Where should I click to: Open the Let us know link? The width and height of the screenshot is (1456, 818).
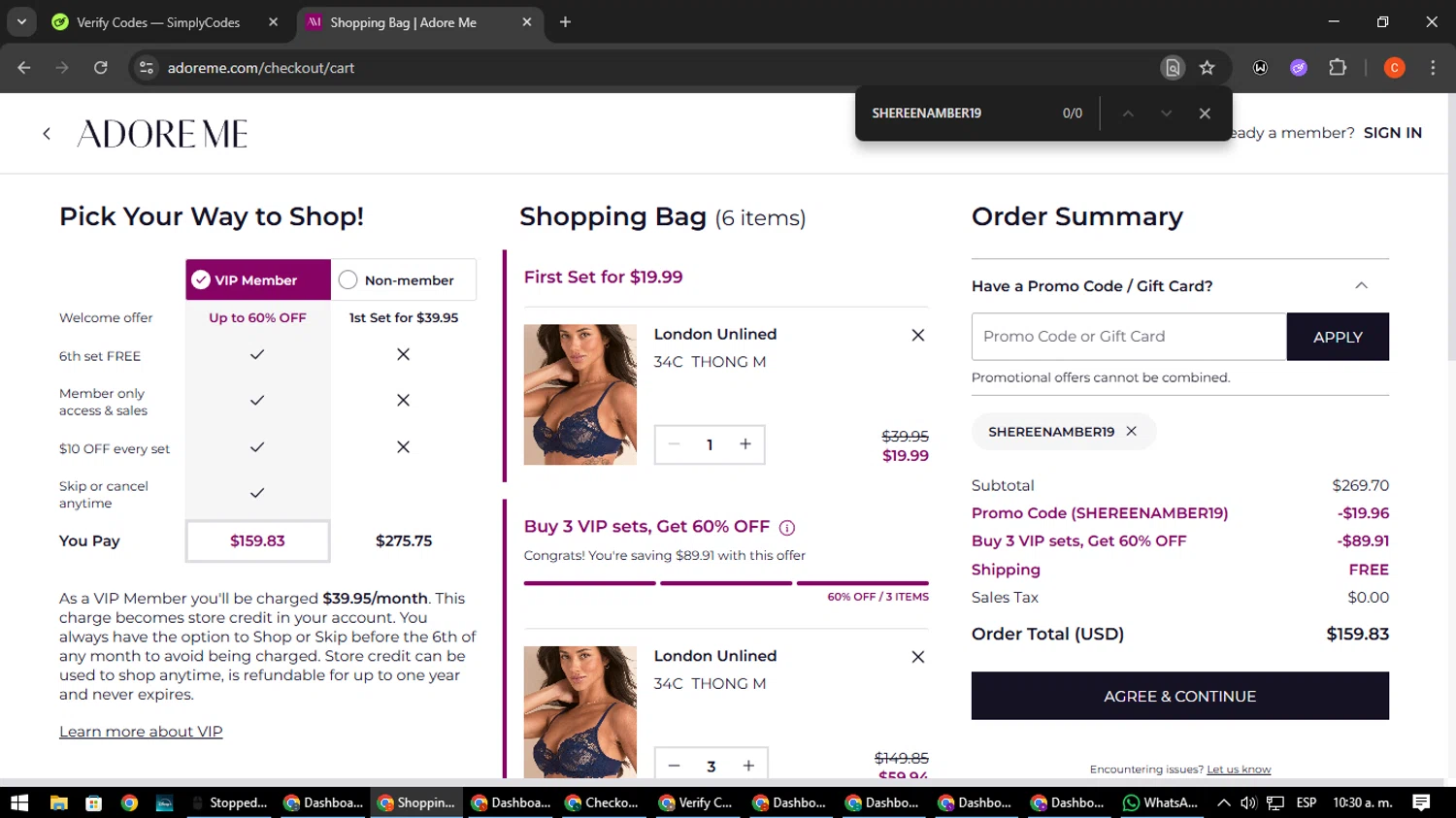tap(1239, 769)
